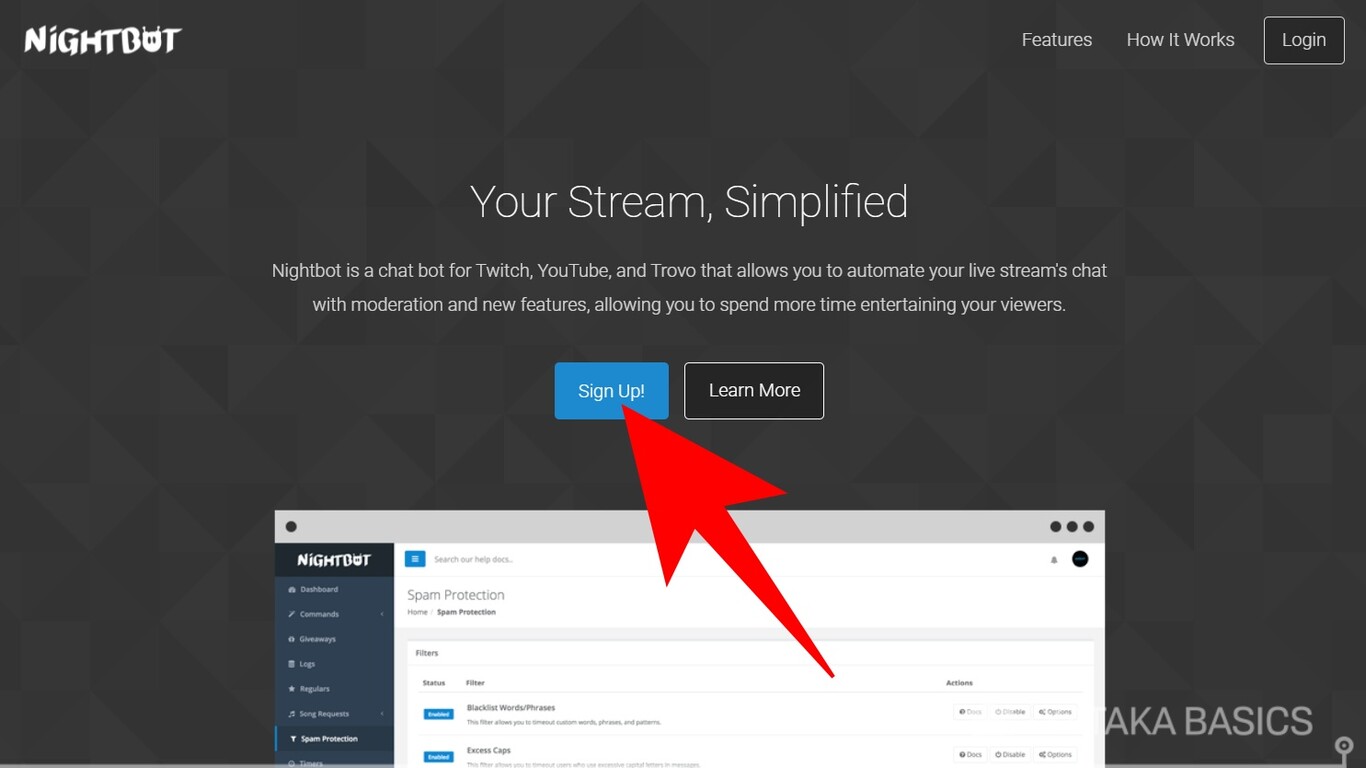
Task: Expand Commands in the preview sidebar
Action: click(x=320, y=614)
